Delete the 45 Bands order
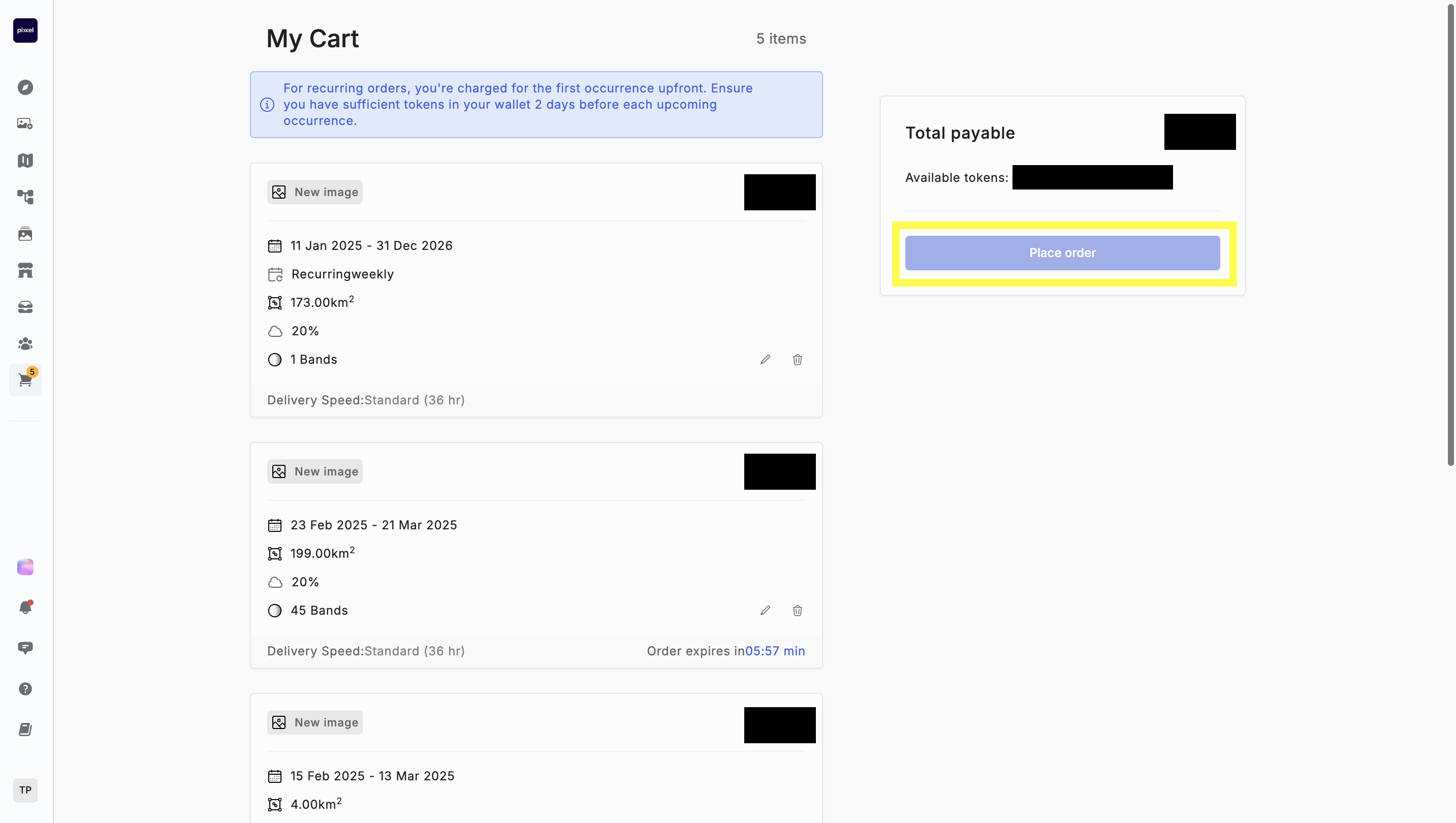Image resolution: width=1456 pixels, height=823 pixels. click(798, 611)
